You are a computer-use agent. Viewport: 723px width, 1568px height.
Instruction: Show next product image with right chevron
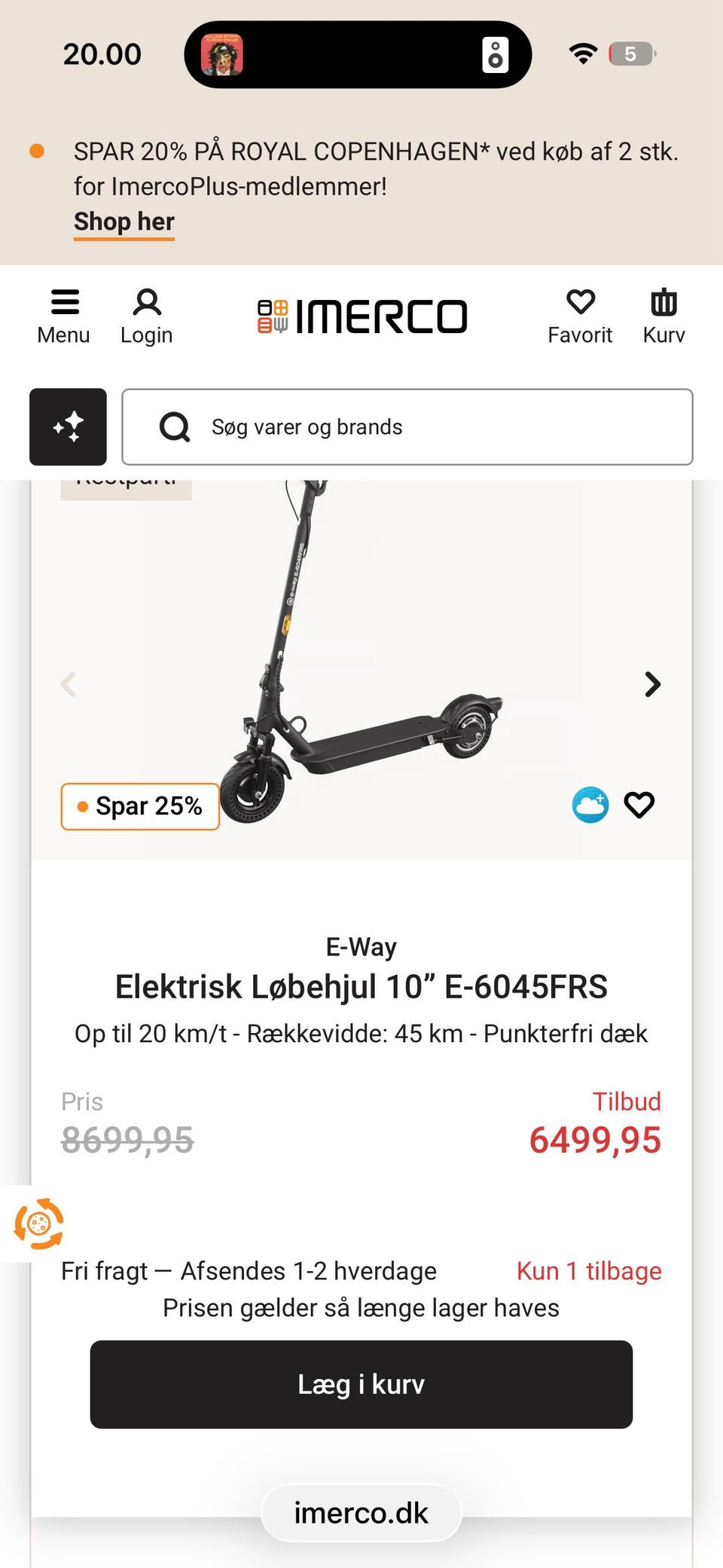pos(652,684)
